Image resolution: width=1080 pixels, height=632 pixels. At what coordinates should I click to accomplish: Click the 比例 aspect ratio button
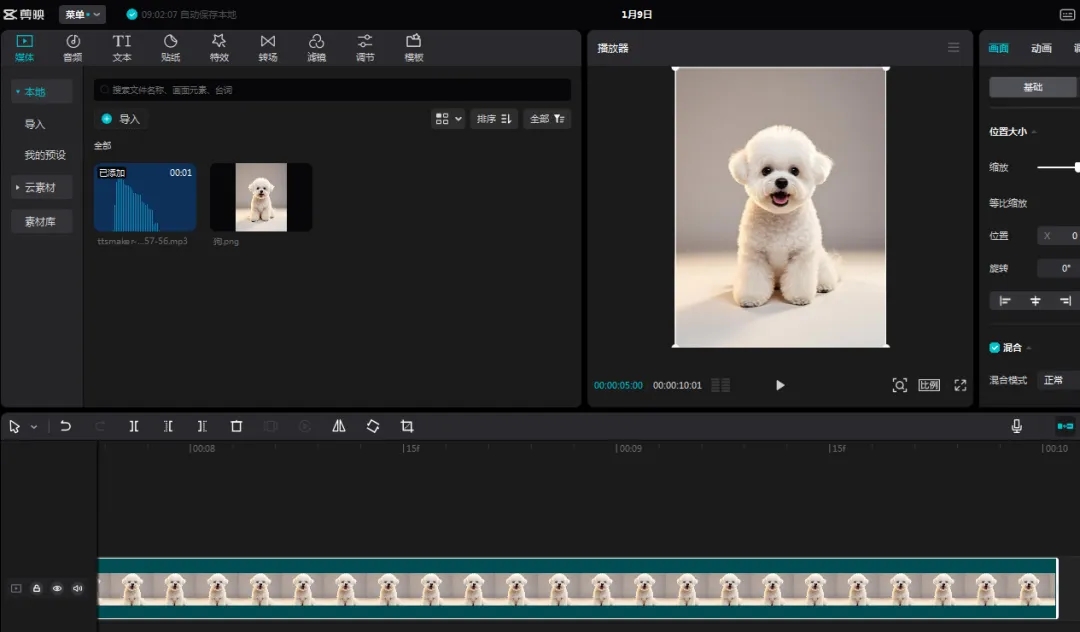click(x=929, y=385)
